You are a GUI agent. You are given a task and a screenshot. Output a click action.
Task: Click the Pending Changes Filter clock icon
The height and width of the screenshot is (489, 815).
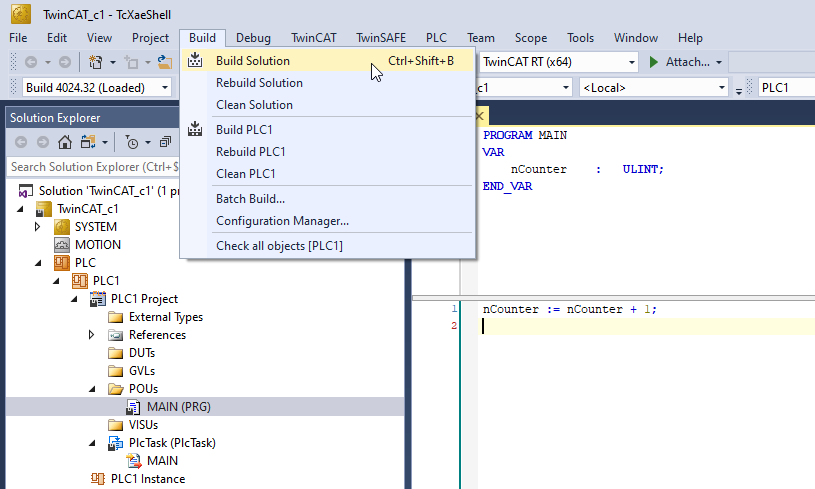132,142
